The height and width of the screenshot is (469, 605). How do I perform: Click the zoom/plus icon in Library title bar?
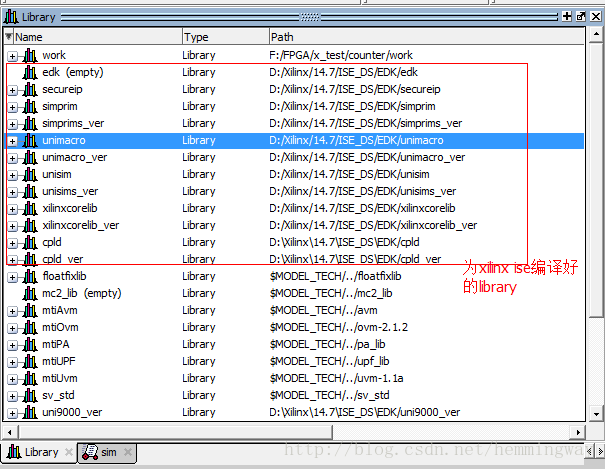(x=567, y=16)
